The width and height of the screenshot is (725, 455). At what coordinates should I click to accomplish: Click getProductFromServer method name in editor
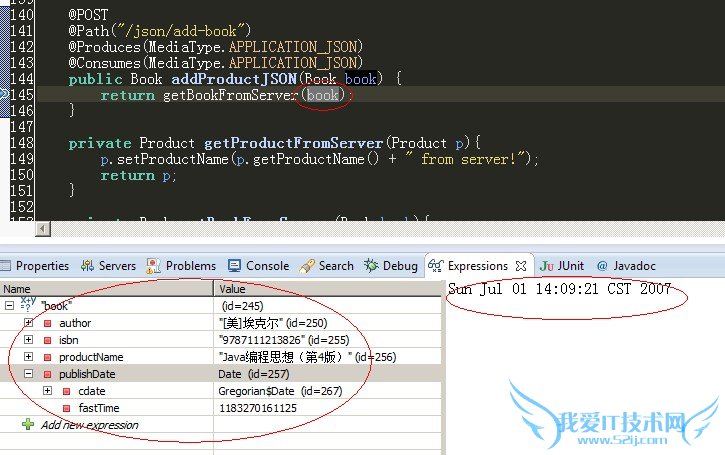pyautogui.click(x=294, y=143)
